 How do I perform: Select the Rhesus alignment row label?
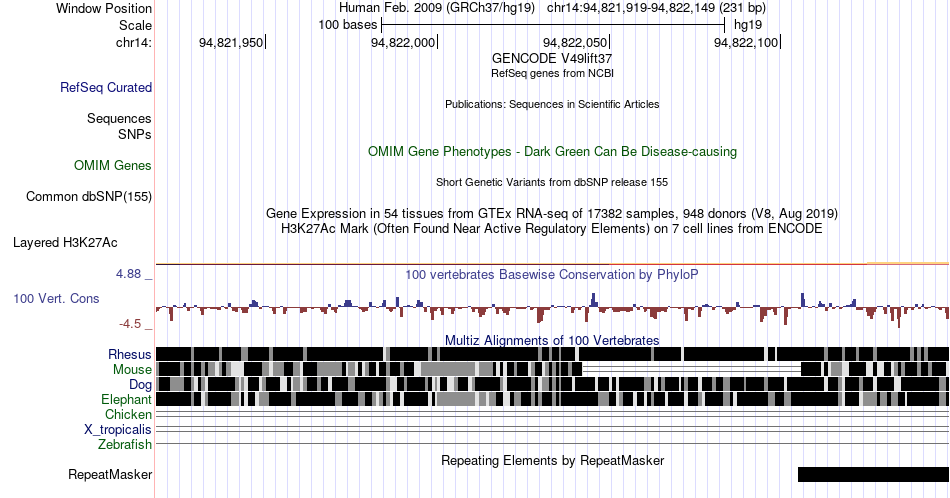130,354
